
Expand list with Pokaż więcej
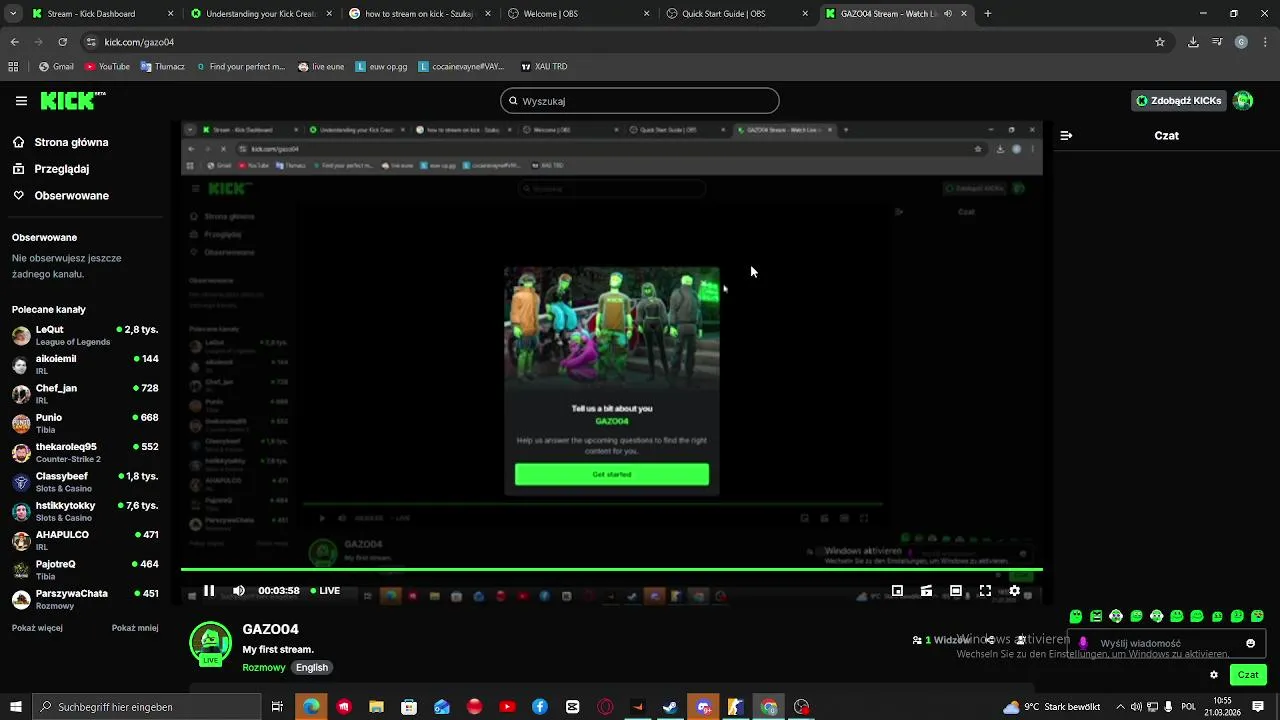pyautogui.click(x=37, y=628)
